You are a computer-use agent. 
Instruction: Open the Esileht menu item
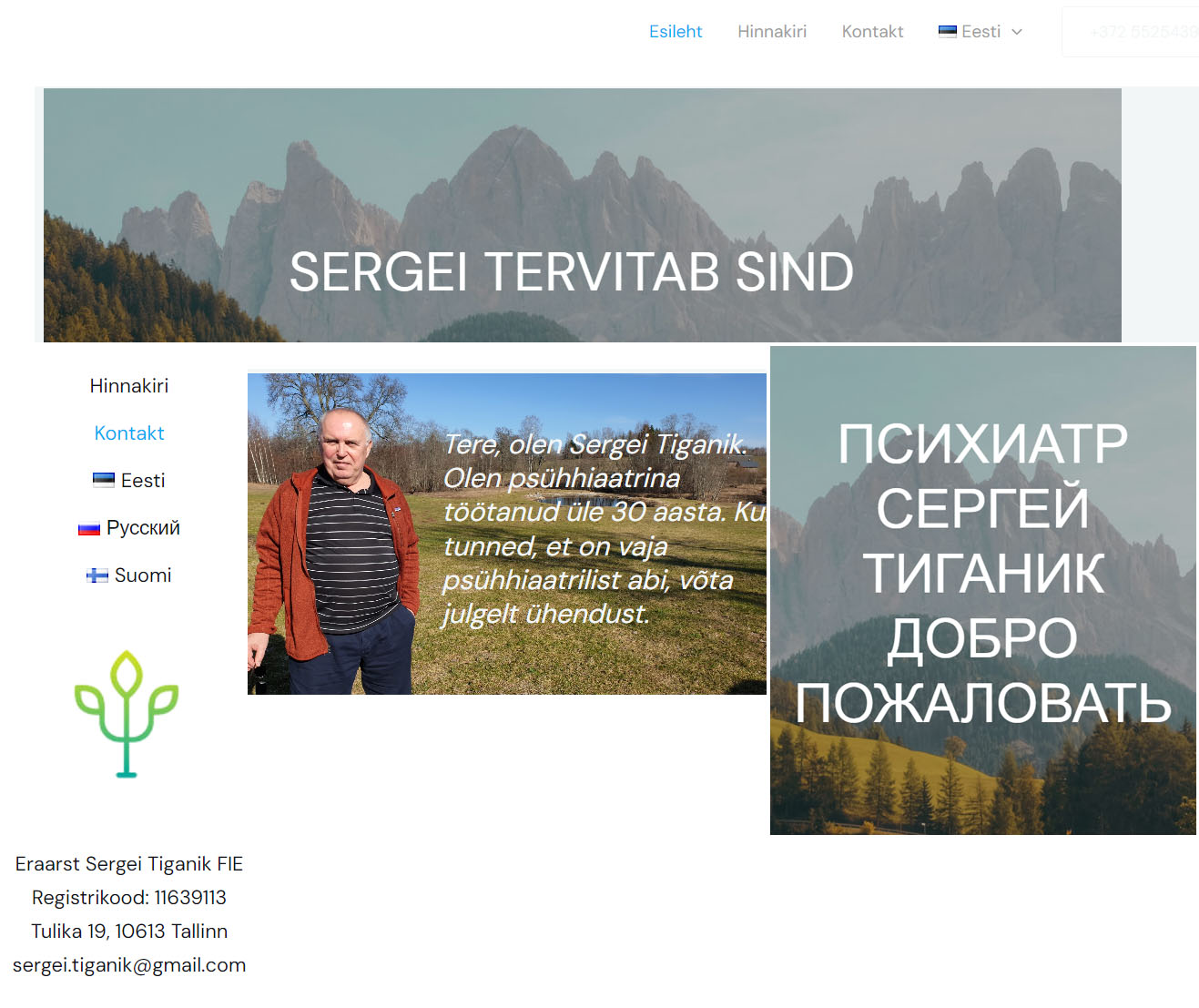pyautogui.click(x=676, y=31)
